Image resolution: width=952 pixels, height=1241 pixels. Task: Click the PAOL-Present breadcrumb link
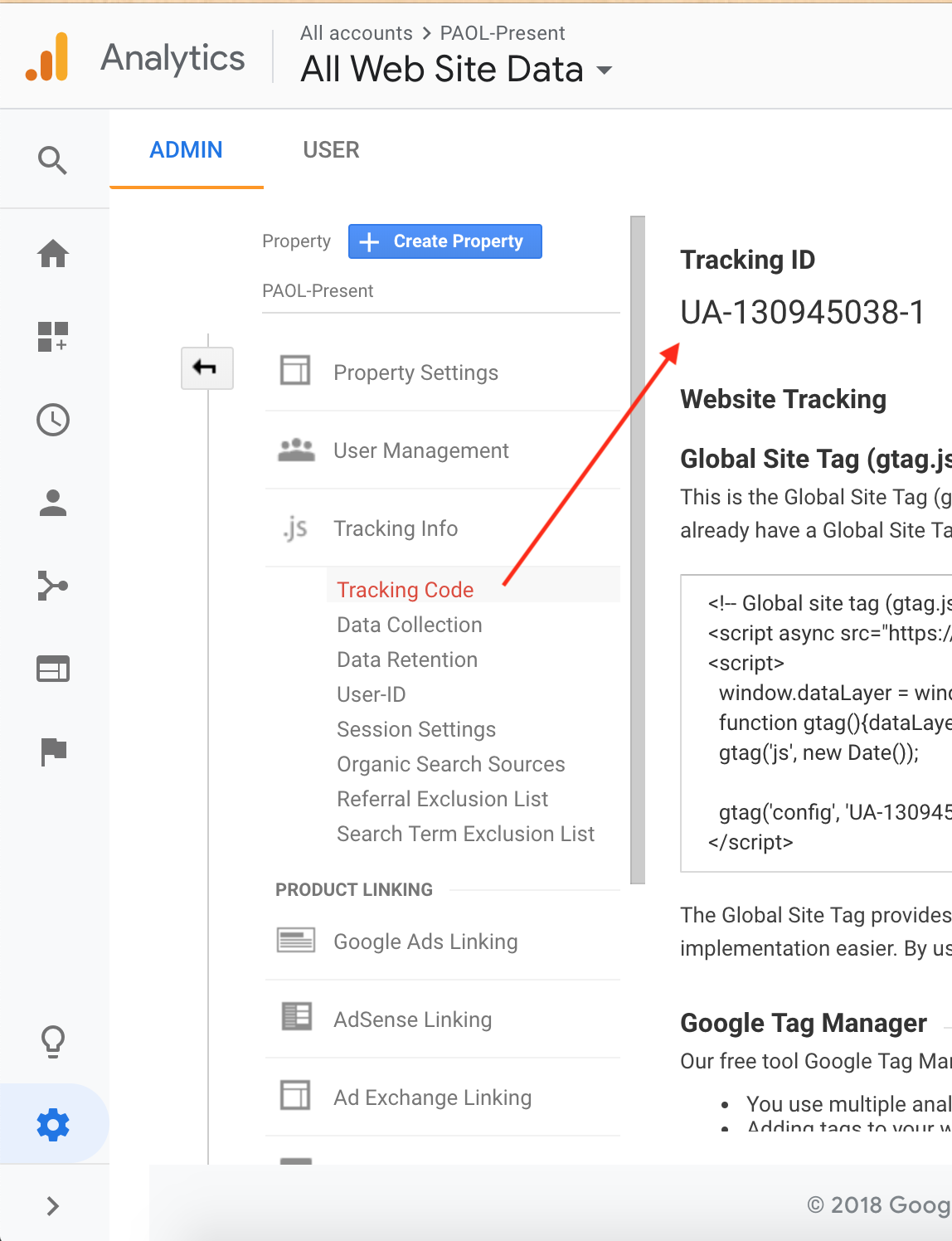502,33
